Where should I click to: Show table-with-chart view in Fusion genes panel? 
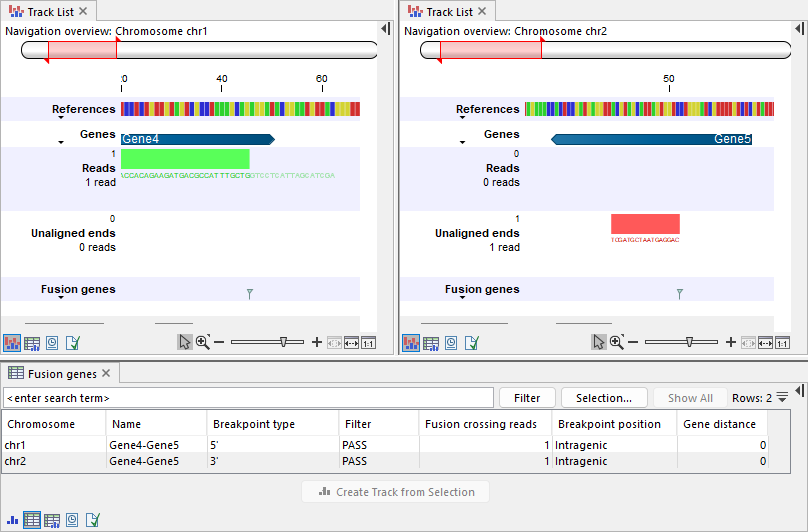pyautogui.click(x=52, y=520)
